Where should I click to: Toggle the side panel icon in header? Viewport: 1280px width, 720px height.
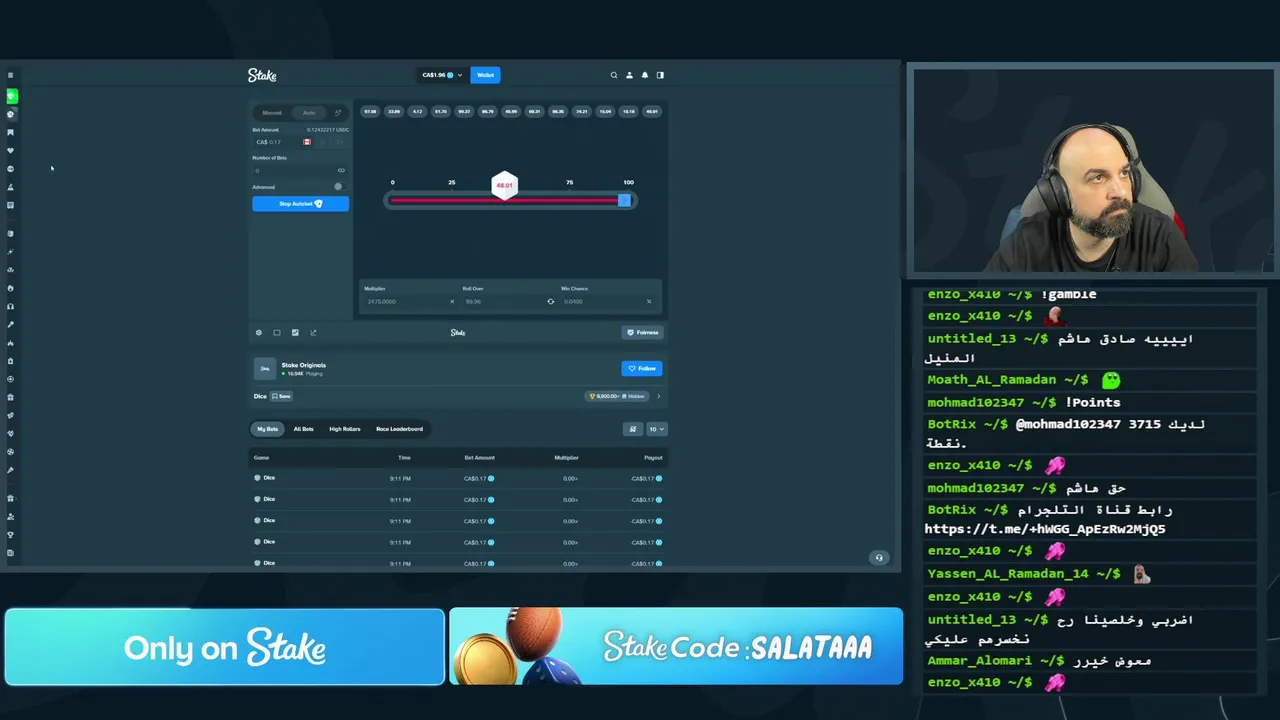(x=660, y=75)
